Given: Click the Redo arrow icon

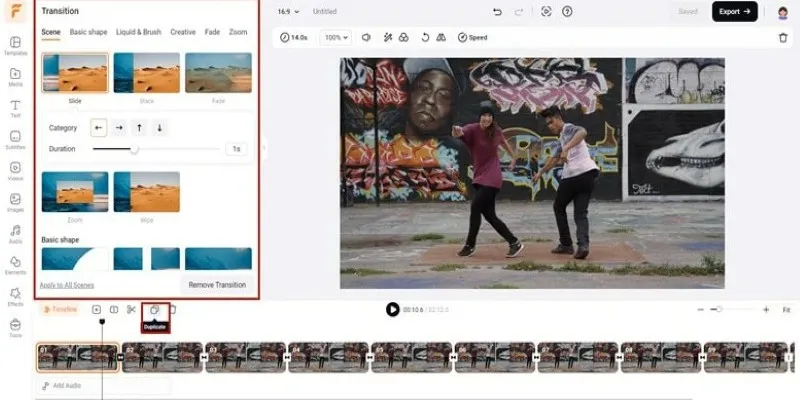Looking at the screenshot, I should tap(519, 12).
